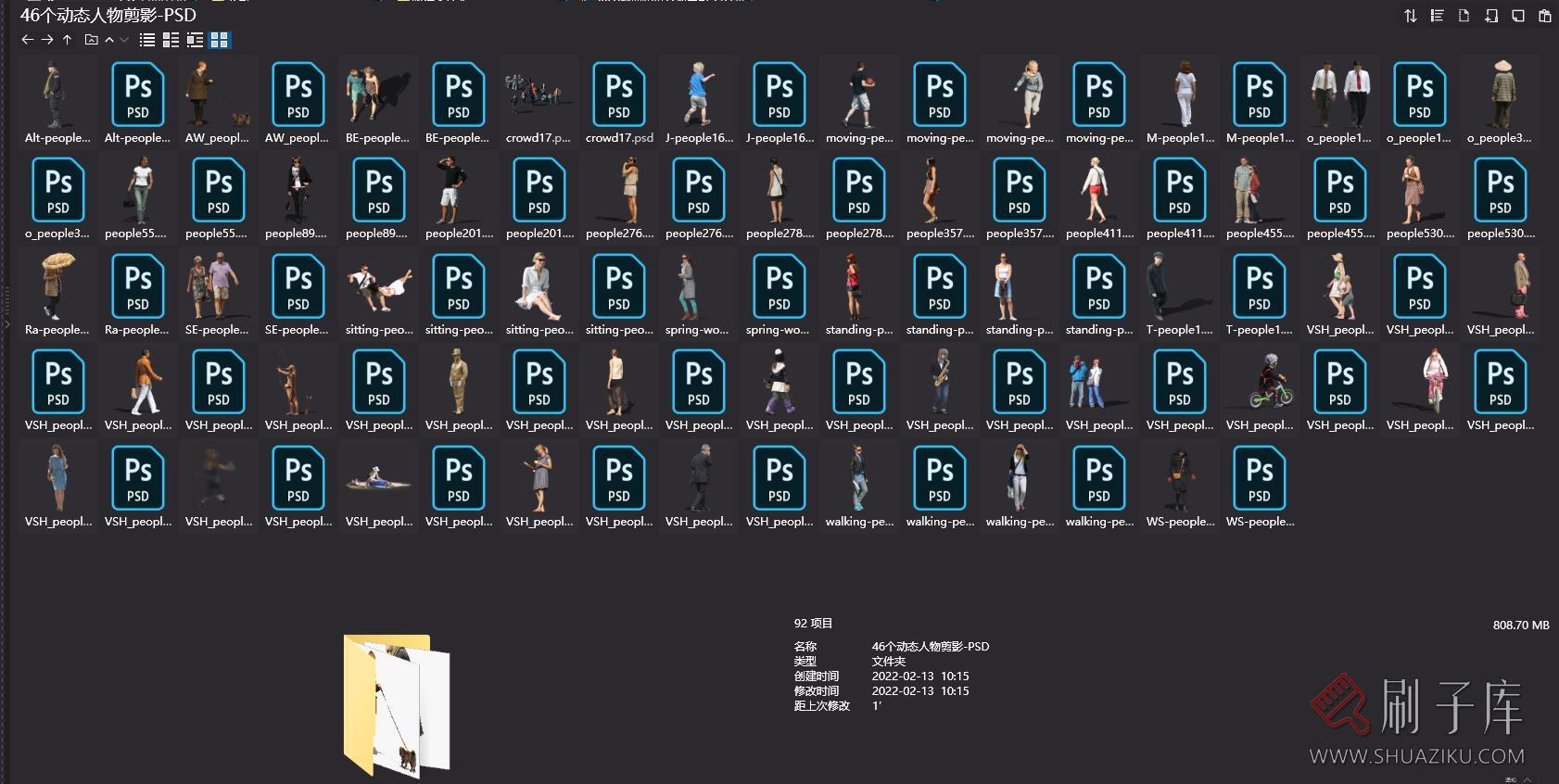The image size is (1559, 784).
Task: Select the o_people1 two businessmen thumbnail
Action: click(x=1340, y=95)
